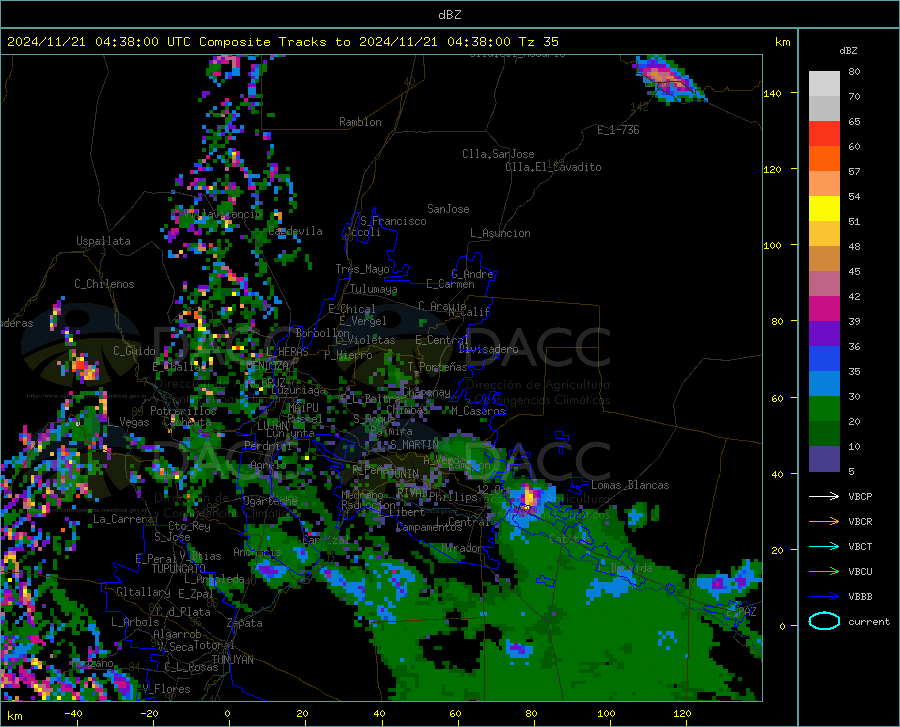This screenshot has width=900, height=727.
Task: Click the storm cell east of C_Guido
Action: point(84,366)
